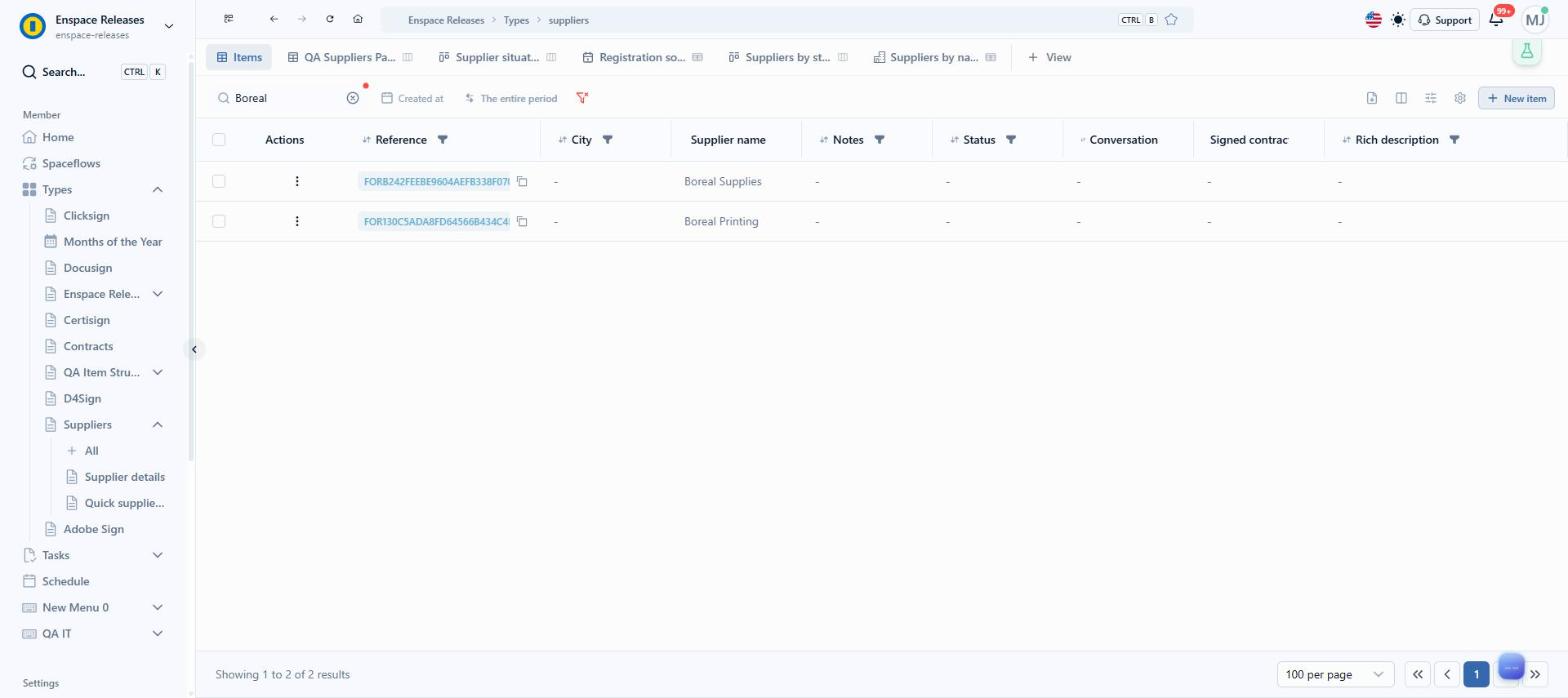
Task: Select page 1 in pagination
Action: tap(1476, 674)
